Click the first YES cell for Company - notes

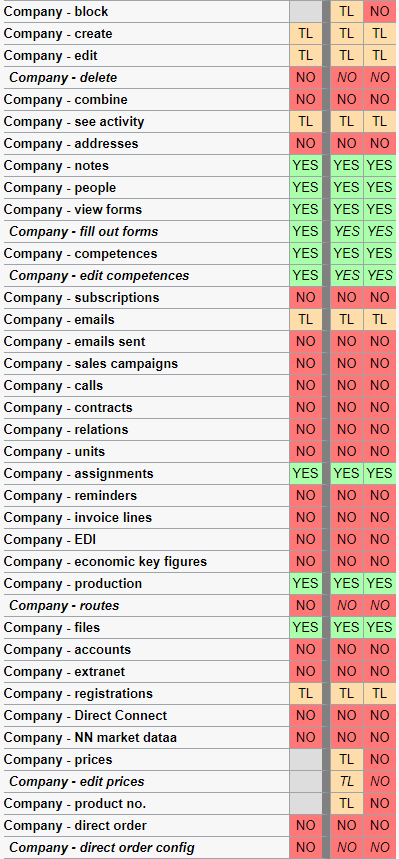306,165
